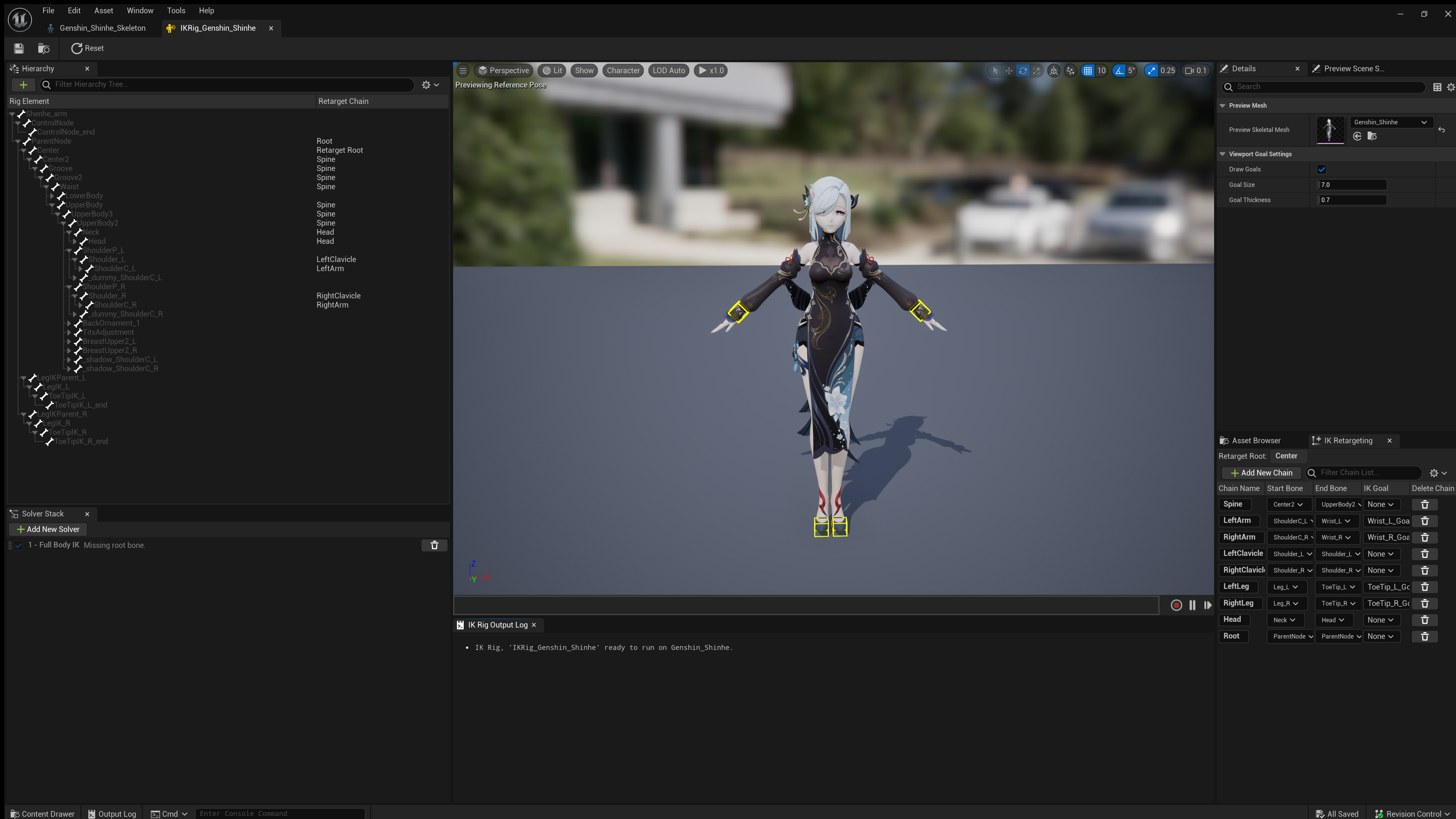Click Browse to asset icon
This screenshot has height=819, width=1456.
tap(44, 49)
